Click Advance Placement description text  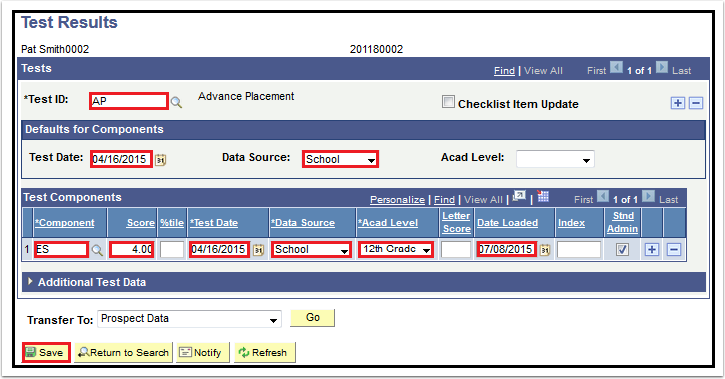(x=246, y=96)
